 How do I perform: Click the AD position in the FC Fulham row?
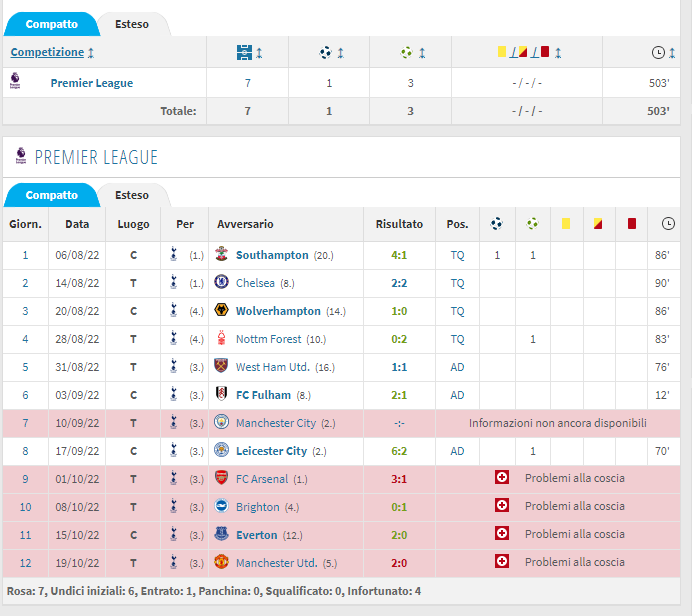tap(457, 395)
